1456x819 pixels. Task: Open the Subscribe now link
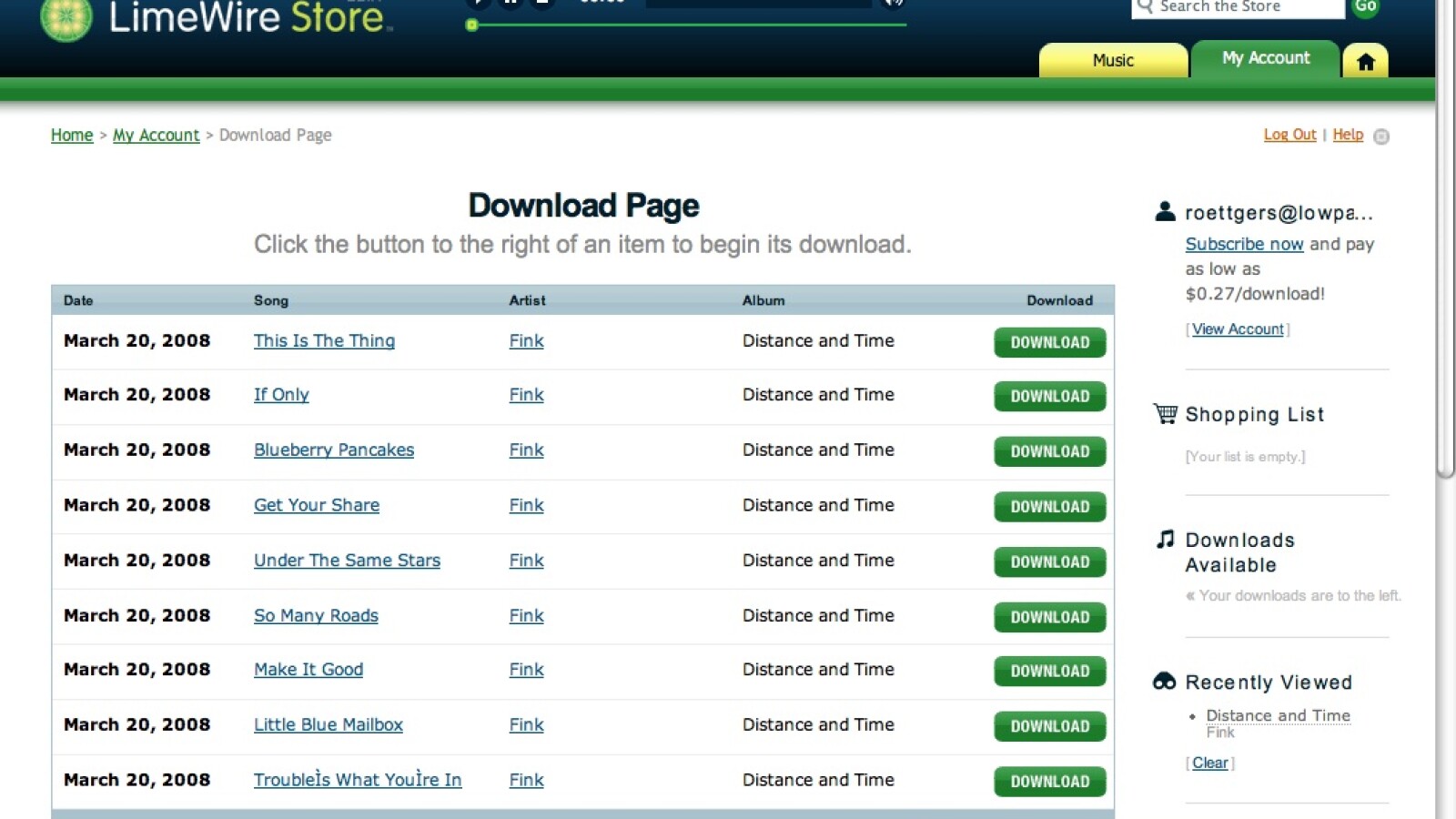(x=1244, y=244)
